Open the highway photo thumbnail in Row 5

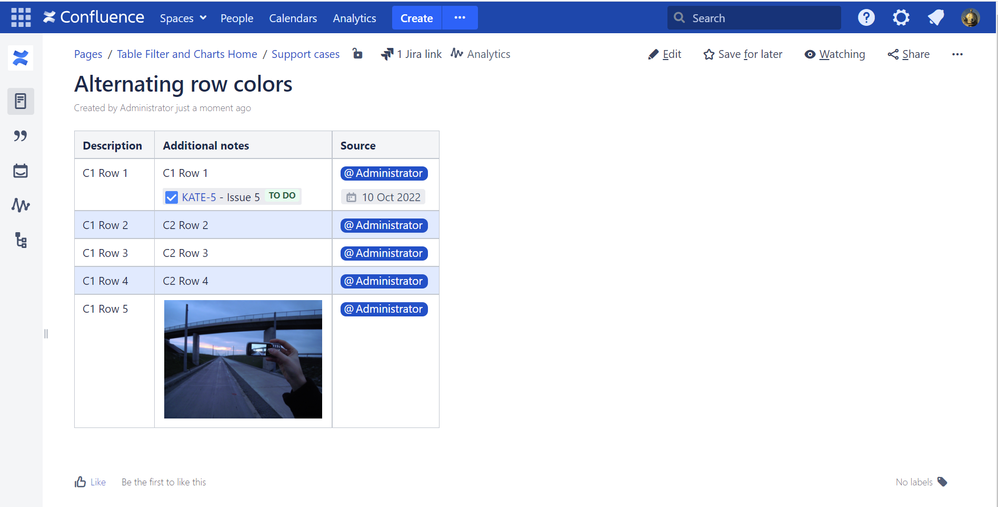(x=243, y=359)
